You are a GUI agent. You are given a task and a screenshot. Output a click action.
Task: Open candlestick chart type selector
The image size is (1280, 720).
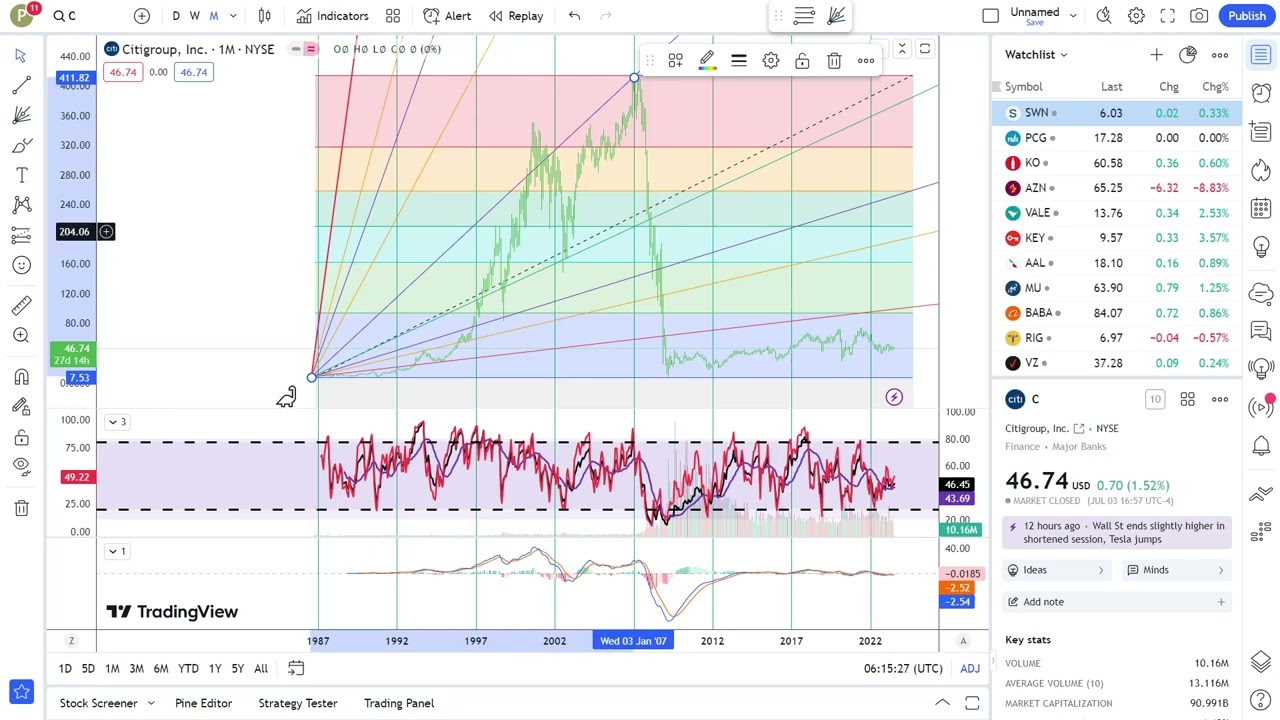[265, 16]
